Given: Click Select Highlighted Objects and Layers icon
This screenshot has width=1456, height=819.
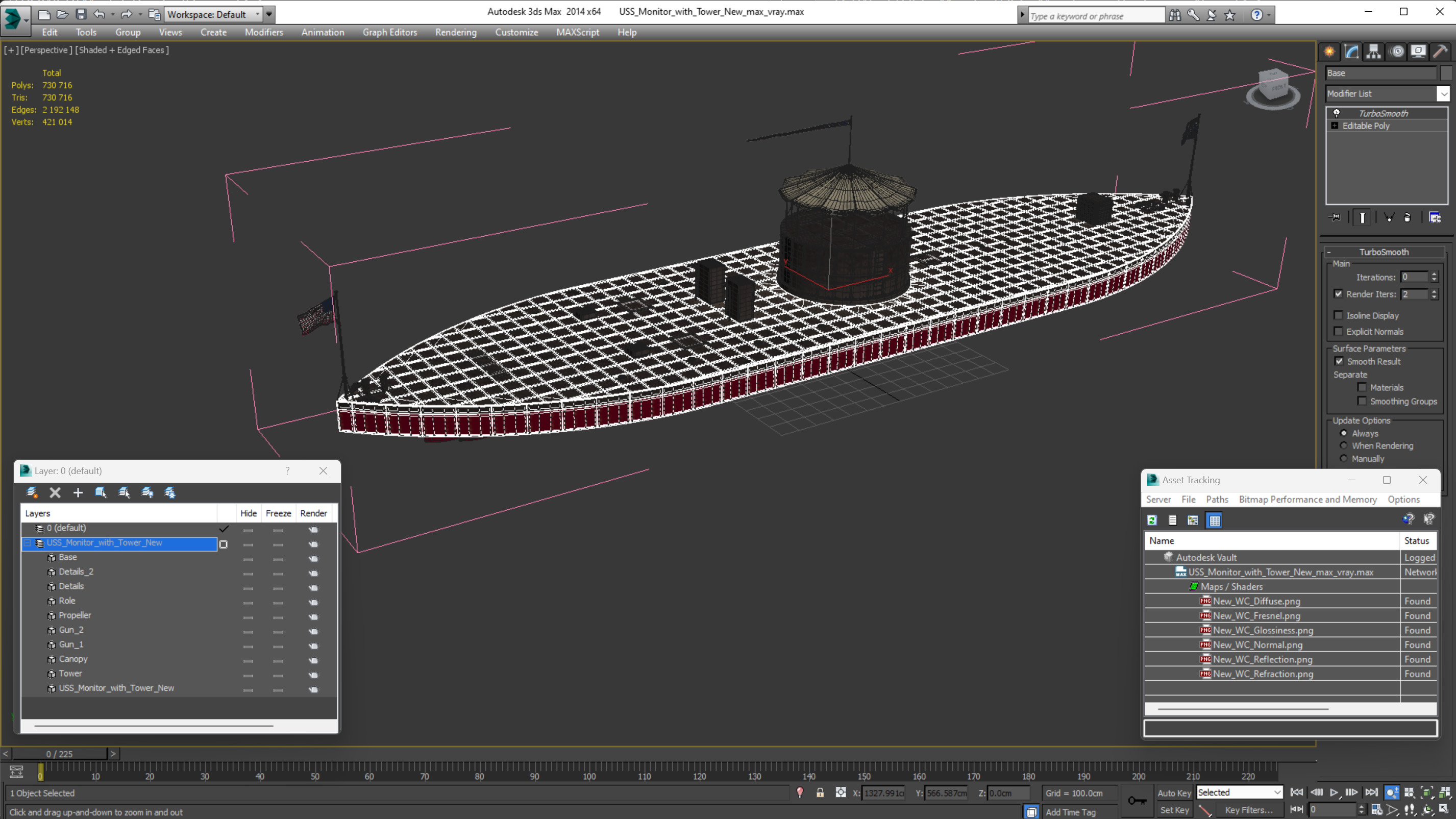Looking at the screenshot, I should (101, 492).
